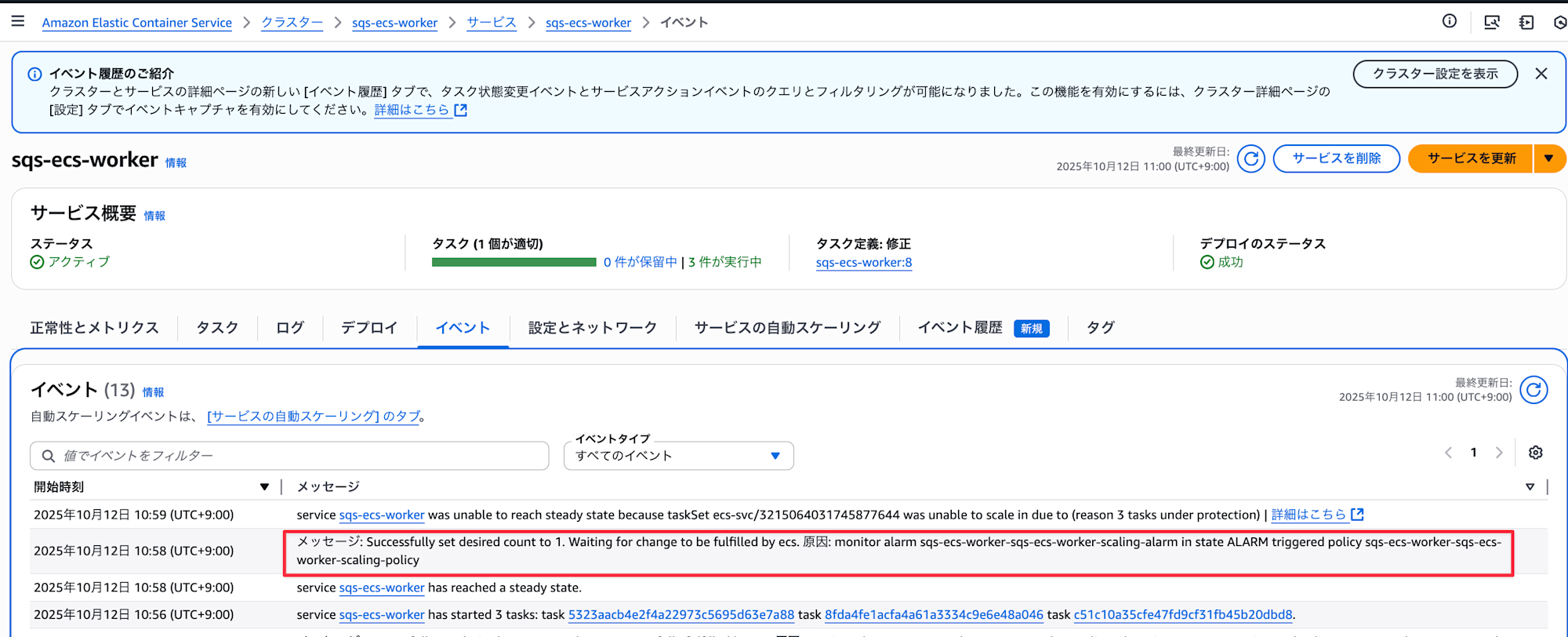1568x637 pixels.
Task: Click the クラスター設定を表示 button
Action: tap(1436, 74)
